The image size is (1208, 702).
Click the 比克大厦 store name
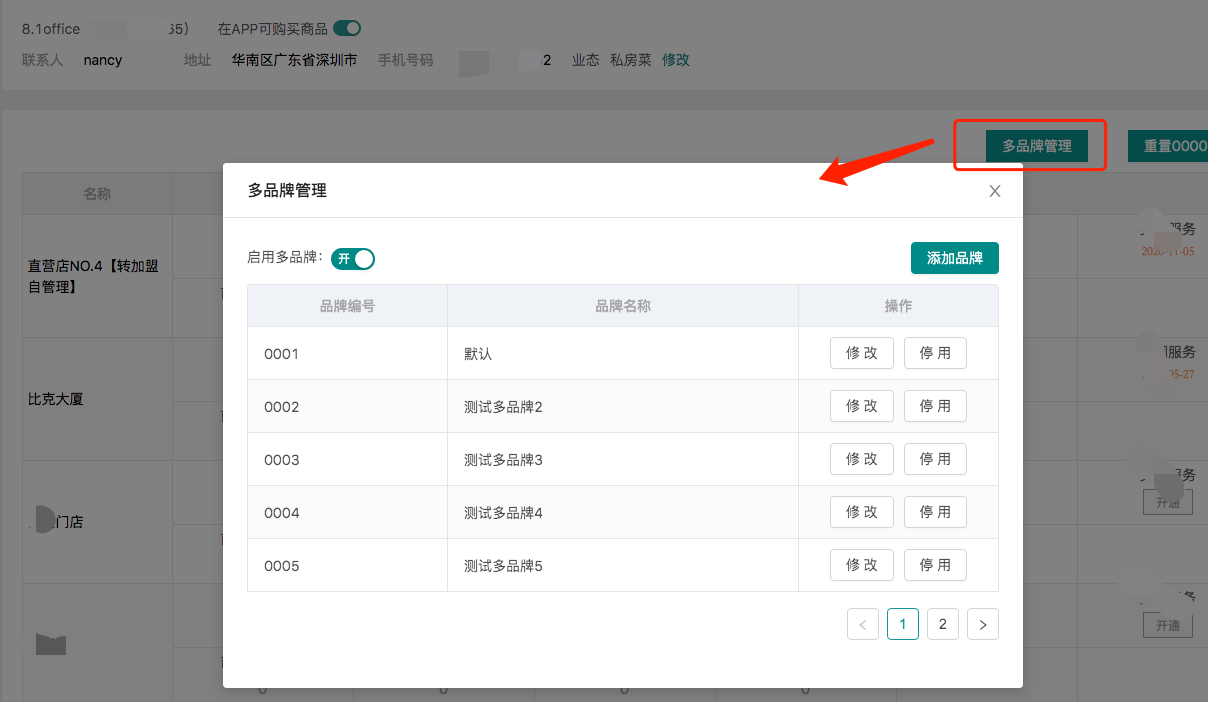point(54,398)
